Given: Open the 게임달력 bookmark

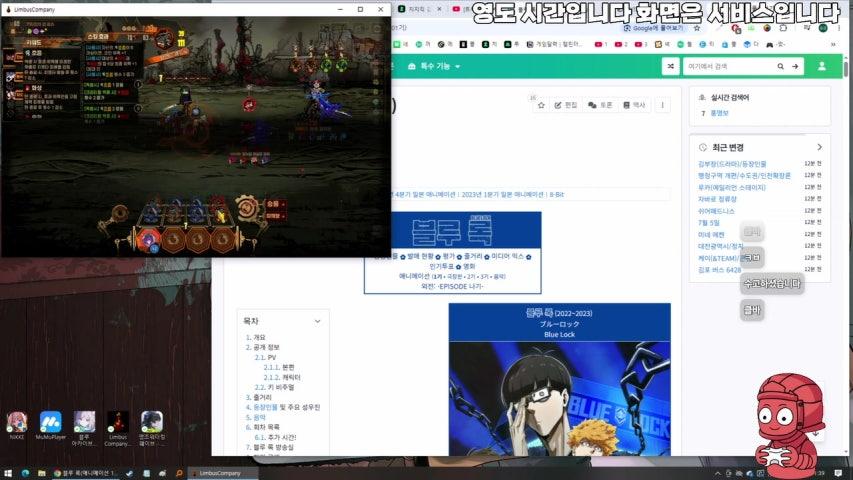Looking at the screenshot, I should click(554, 44).
